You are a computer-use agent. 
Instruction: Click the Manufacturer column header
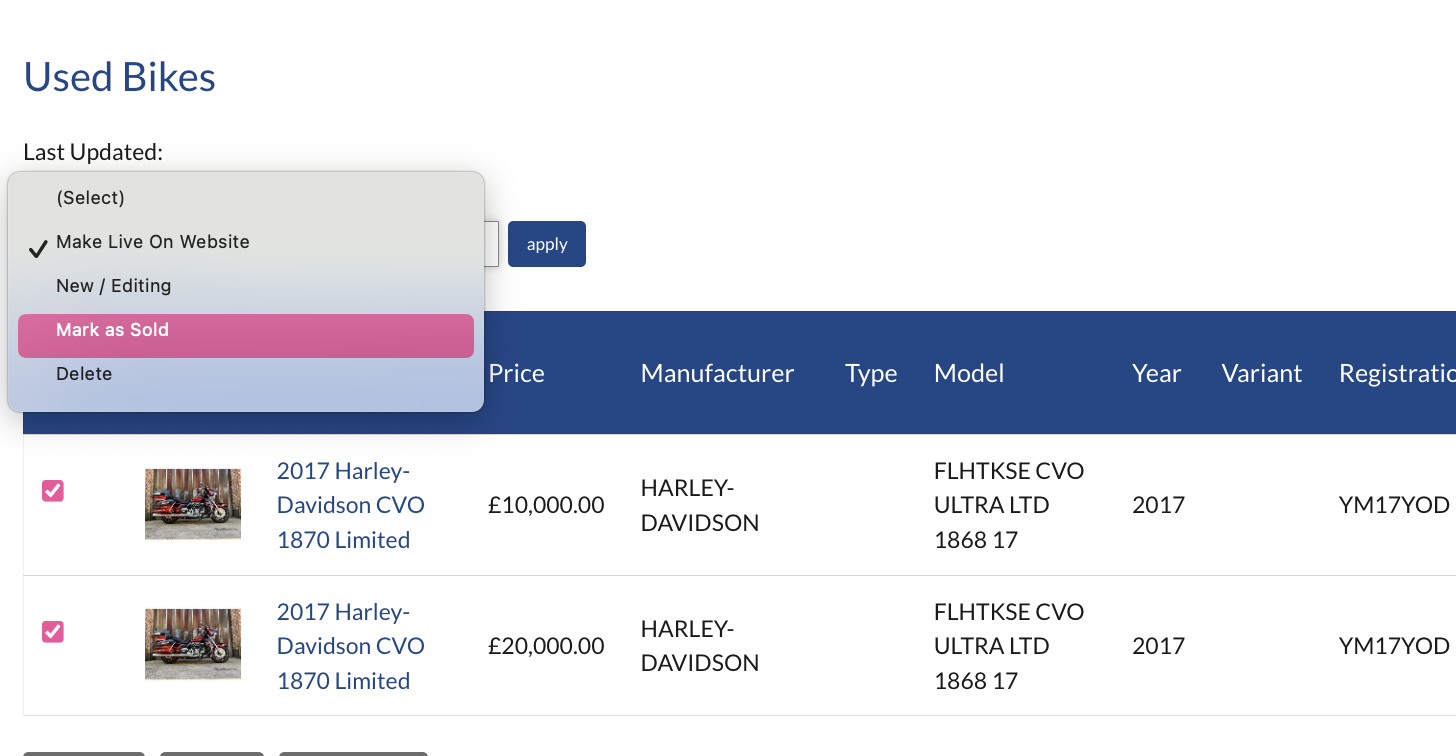tap(717, 374)
